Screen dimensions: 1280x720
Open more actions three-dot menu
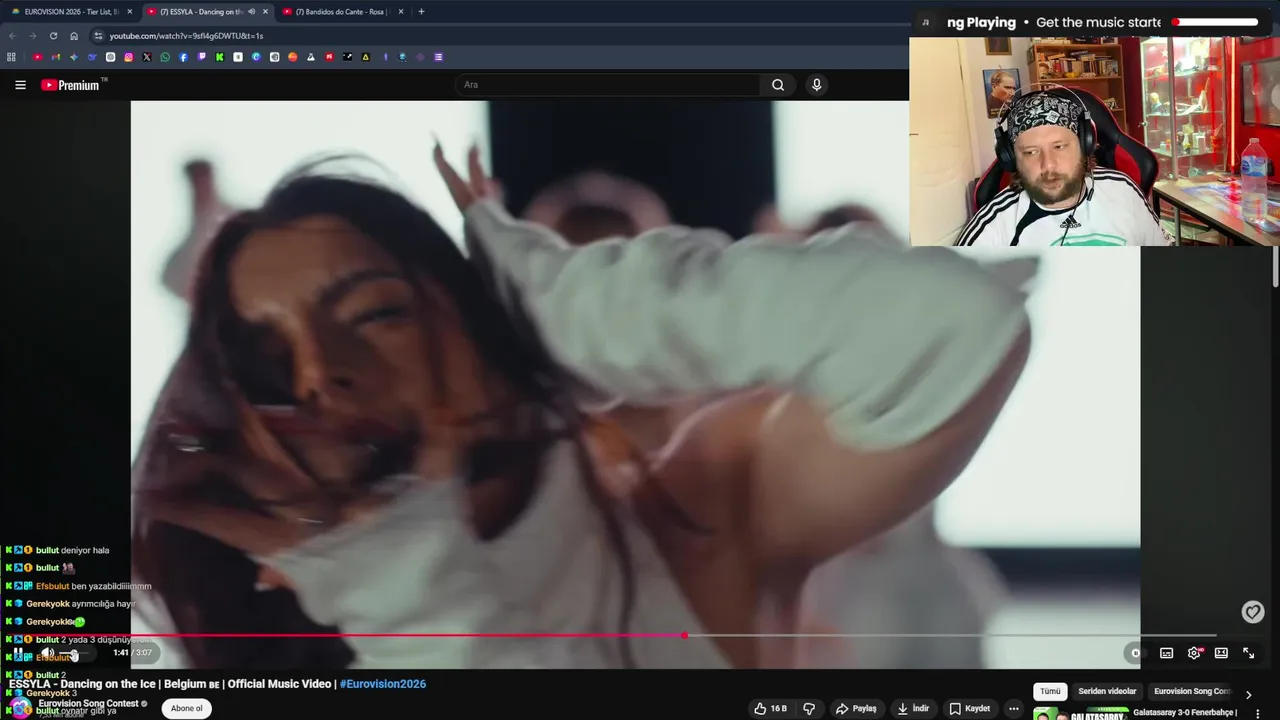tap(1014, 709)
